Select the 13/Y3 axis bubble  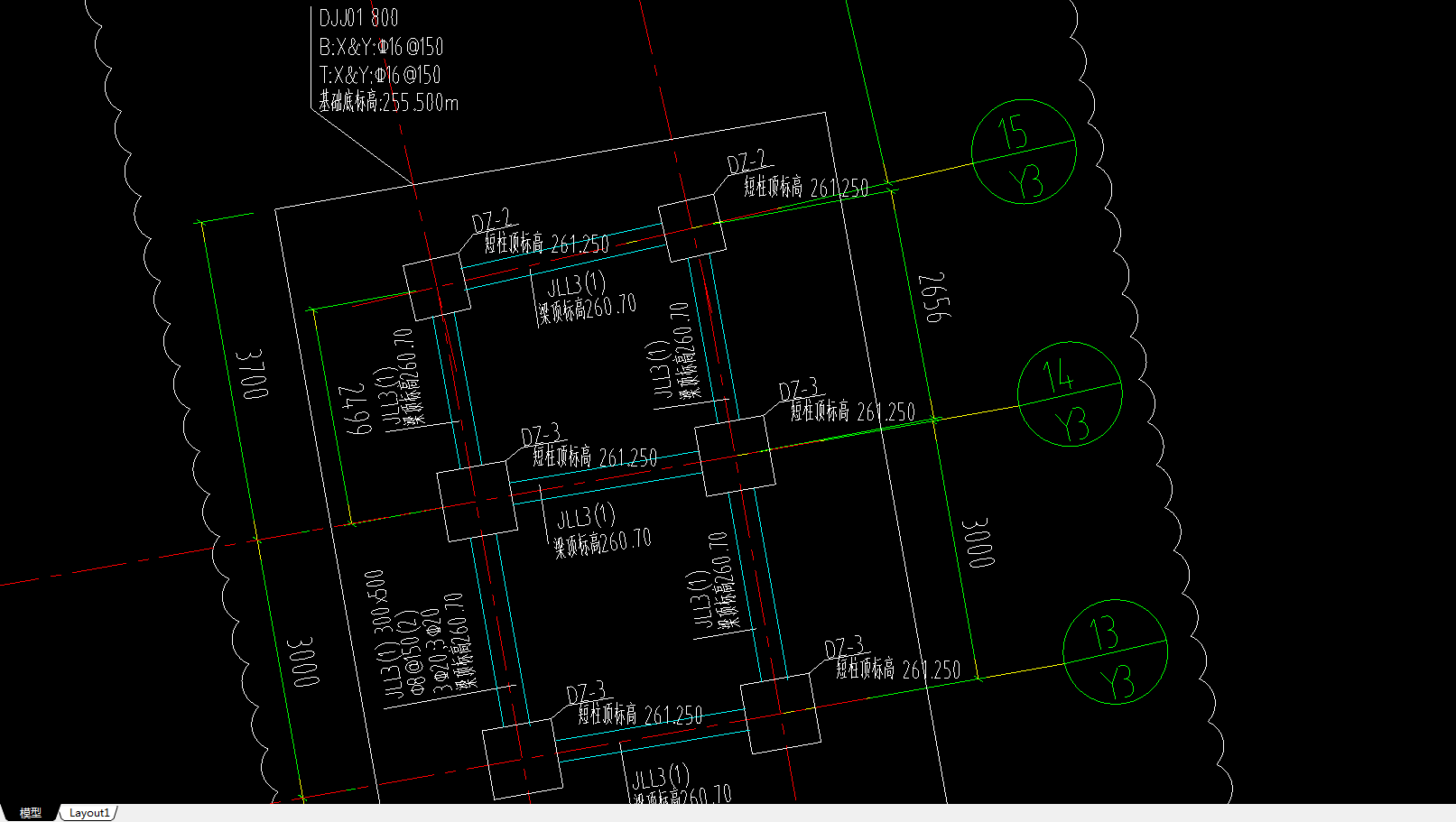click(1116, 652)
